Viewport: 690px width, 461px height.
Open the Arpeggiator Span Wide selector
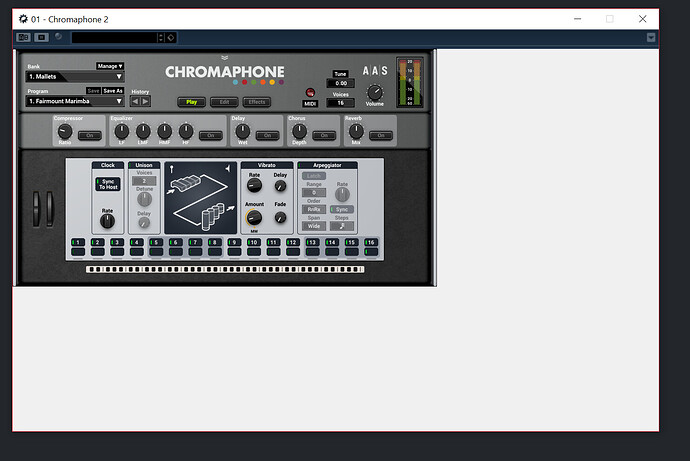[x=314, y=226]
